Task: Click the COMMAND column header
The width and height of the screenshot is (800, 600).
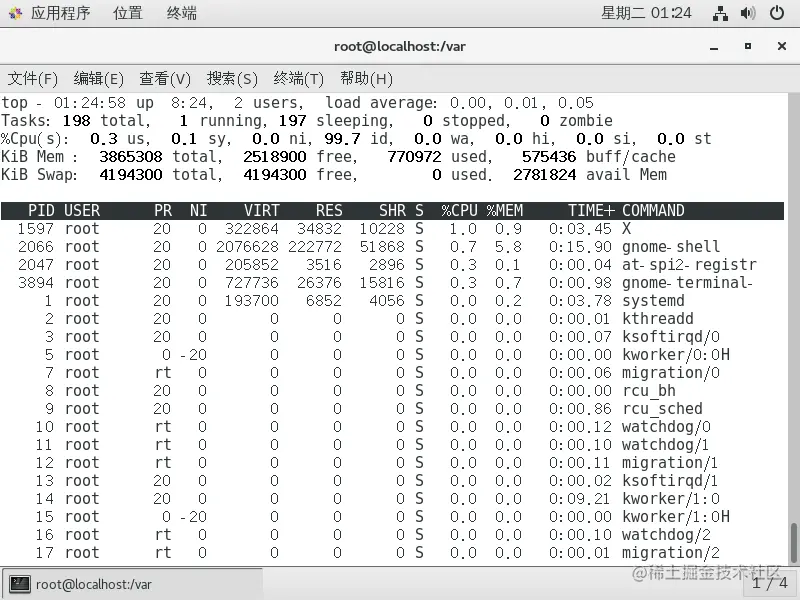Action: coord(653,211)
